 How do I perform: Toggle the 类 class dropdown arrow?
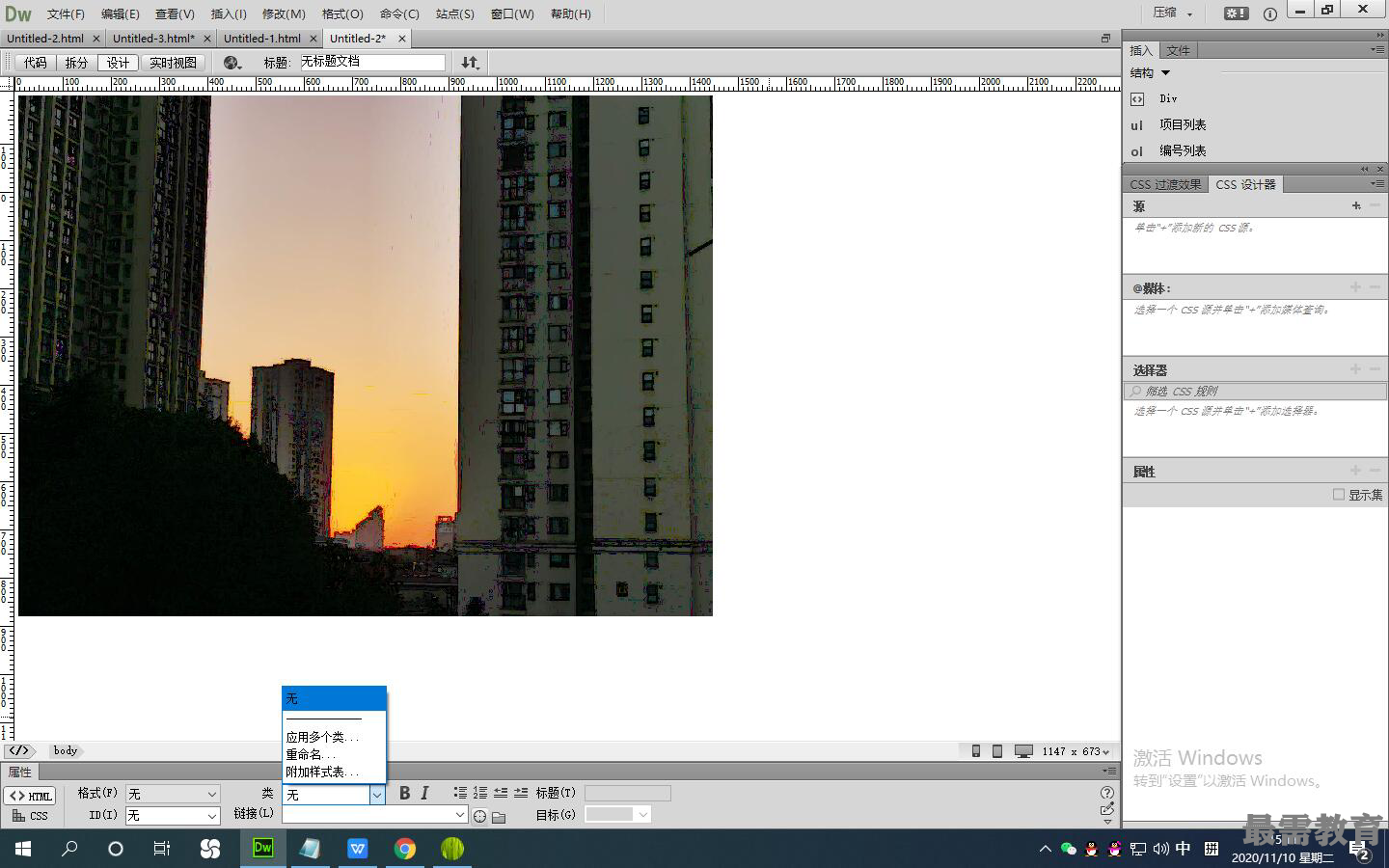coord(377,795)
